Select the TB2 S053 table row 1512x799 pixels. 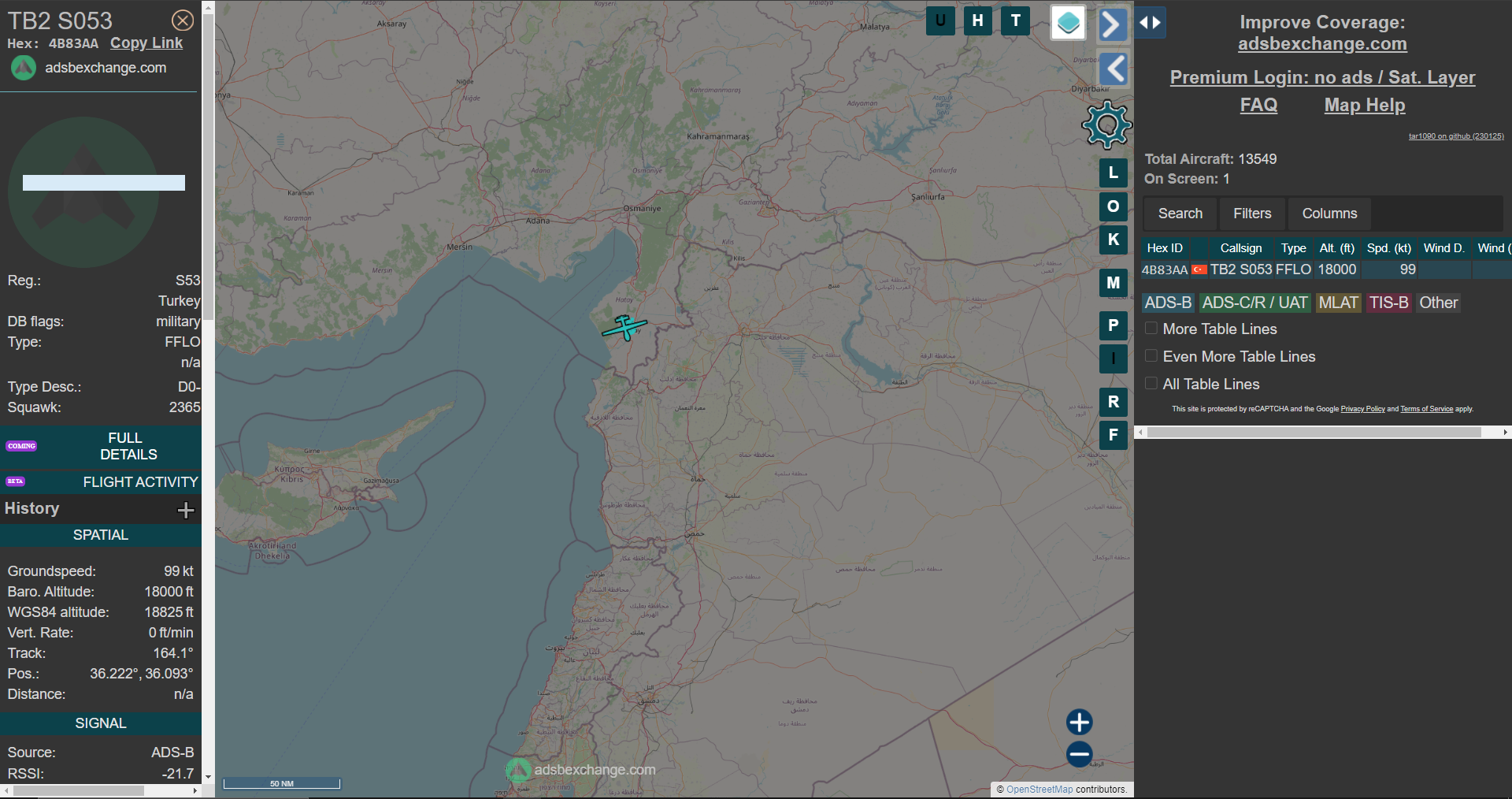1326,269
